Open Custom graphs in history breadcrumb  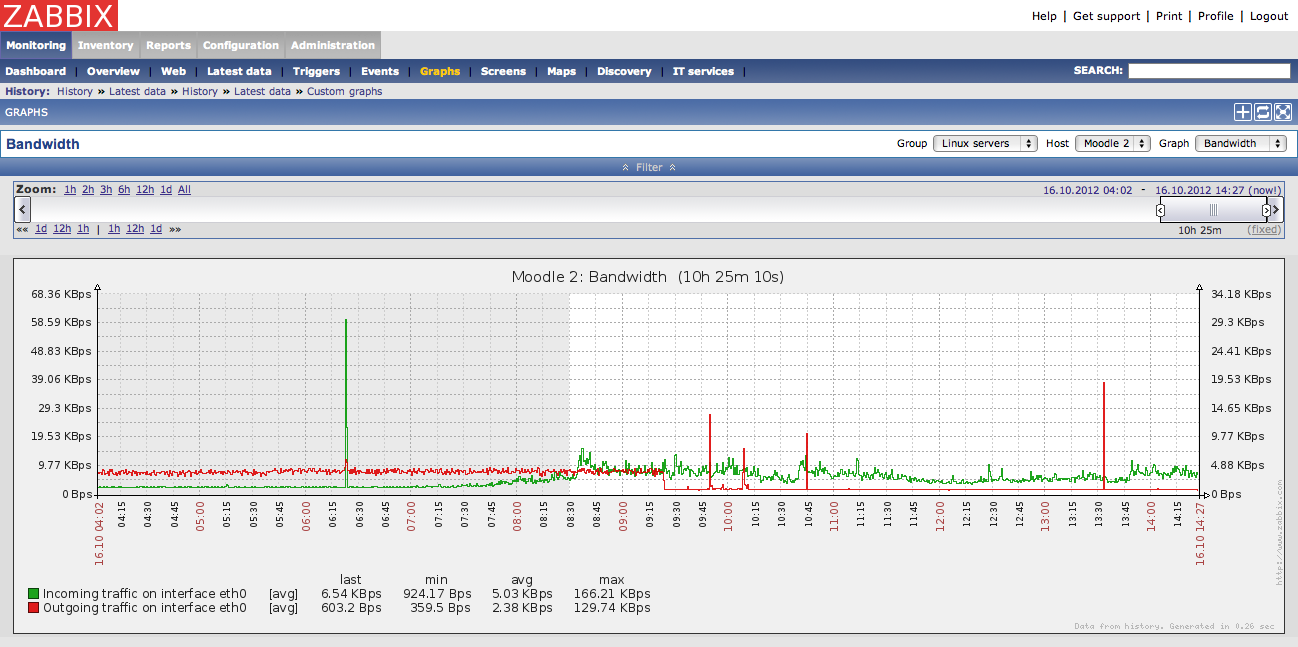pos(344,91)
